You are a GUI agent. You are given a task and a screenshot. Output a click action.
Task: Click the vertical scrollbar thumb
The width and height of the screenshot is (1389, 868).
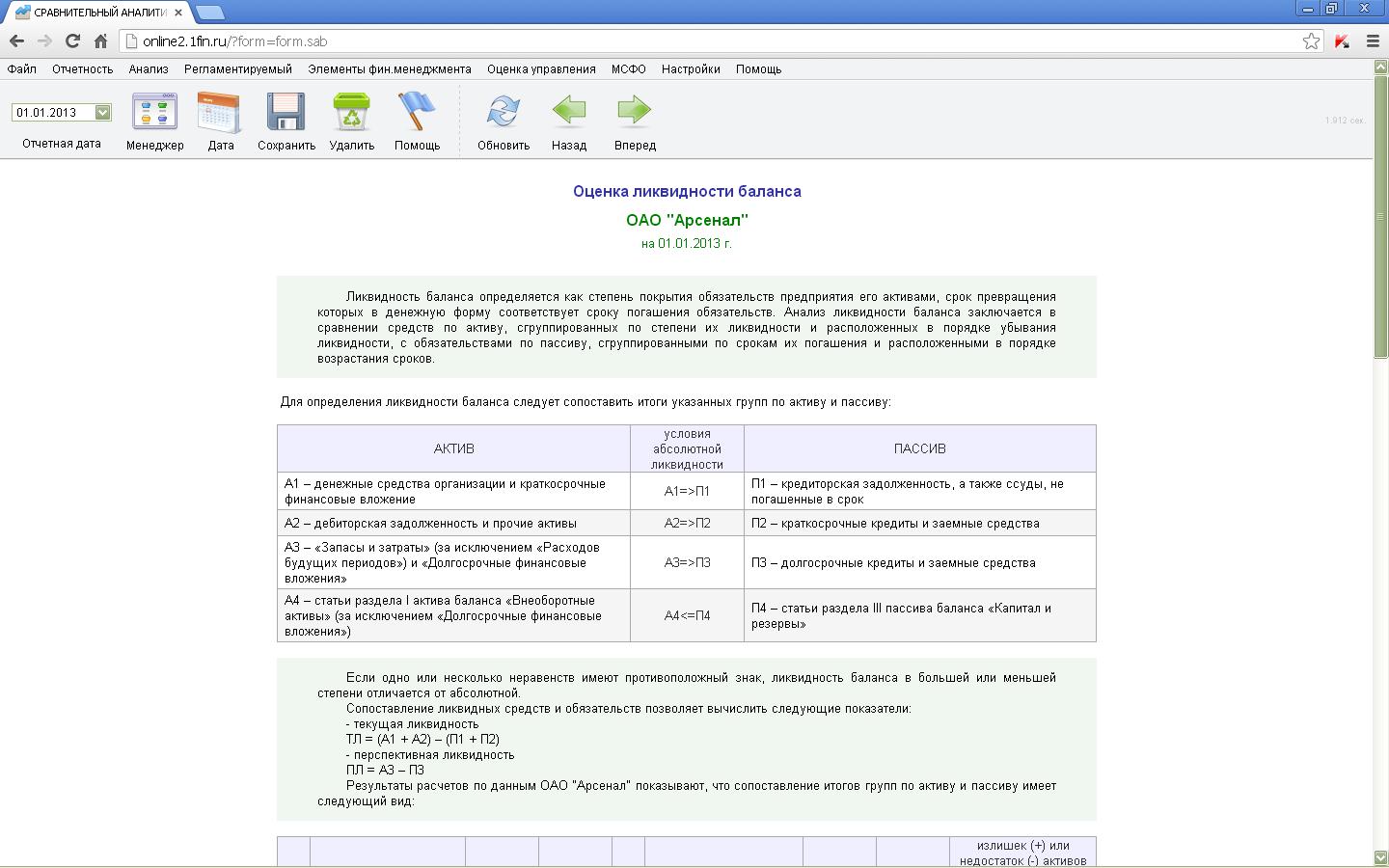[1380, 216]
